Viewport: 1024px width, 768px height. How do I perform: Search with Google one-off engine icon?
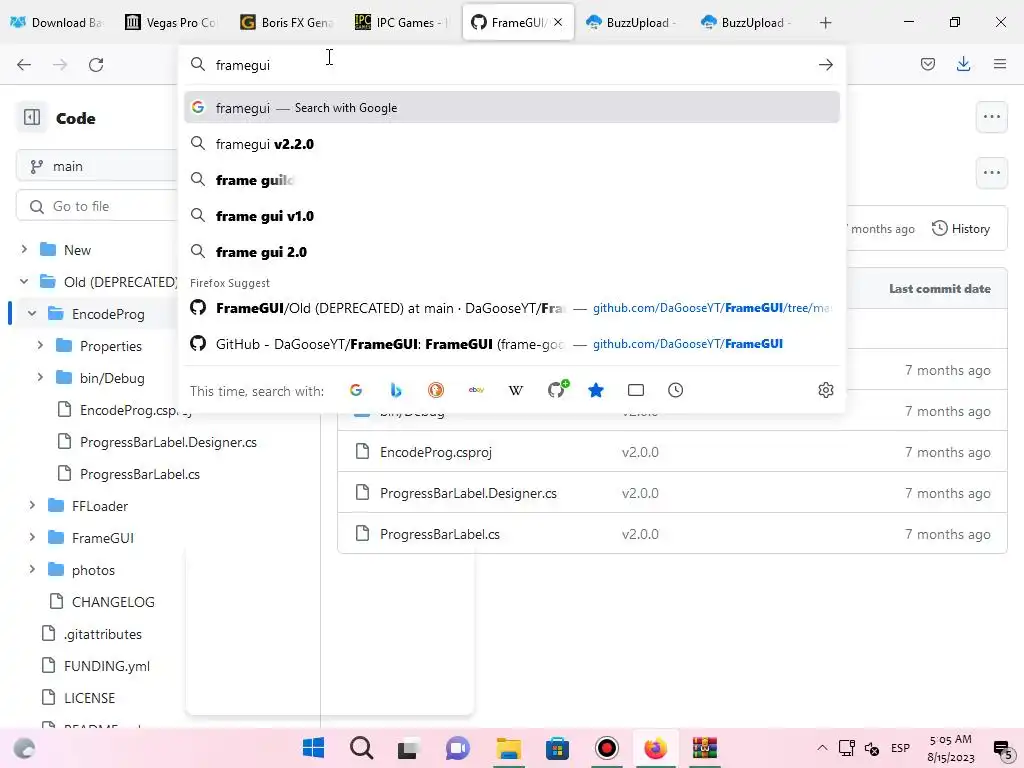tap(356, 391)
